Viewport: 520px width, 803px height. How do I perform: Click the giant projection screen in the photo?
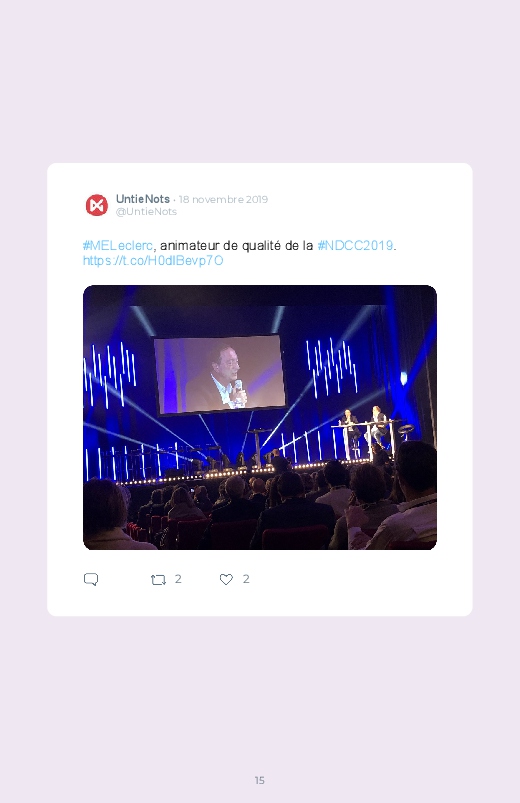click(220, 374)
